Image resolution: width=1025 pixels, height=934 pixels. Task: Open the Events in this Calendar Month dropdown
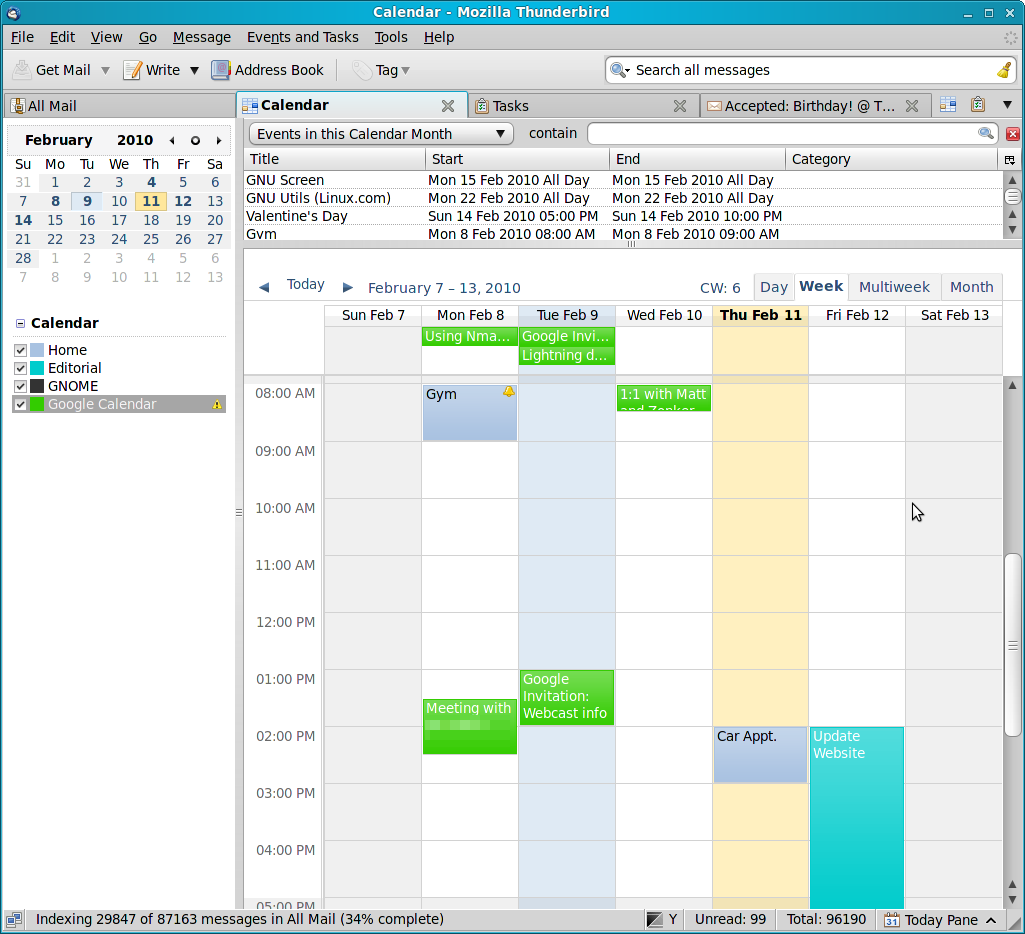pyautogui.click(x=380, y=134)
